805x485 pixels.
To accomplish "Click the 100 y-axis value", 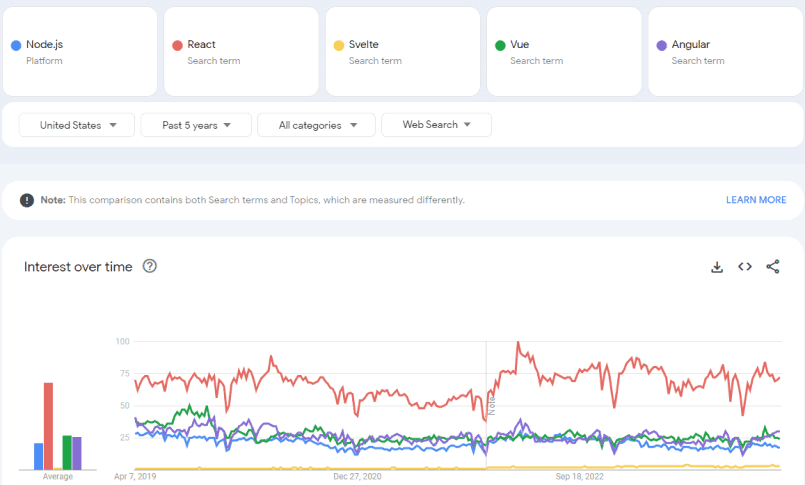I will [123, 341].
